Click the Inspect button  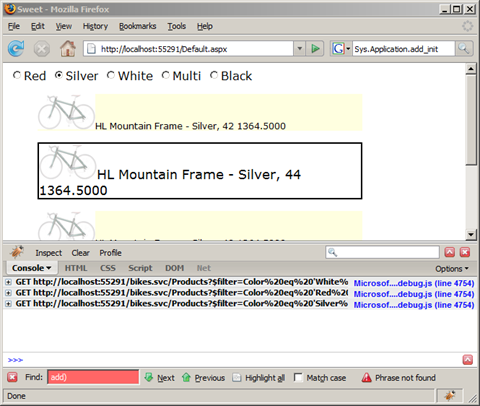(49, 253)
